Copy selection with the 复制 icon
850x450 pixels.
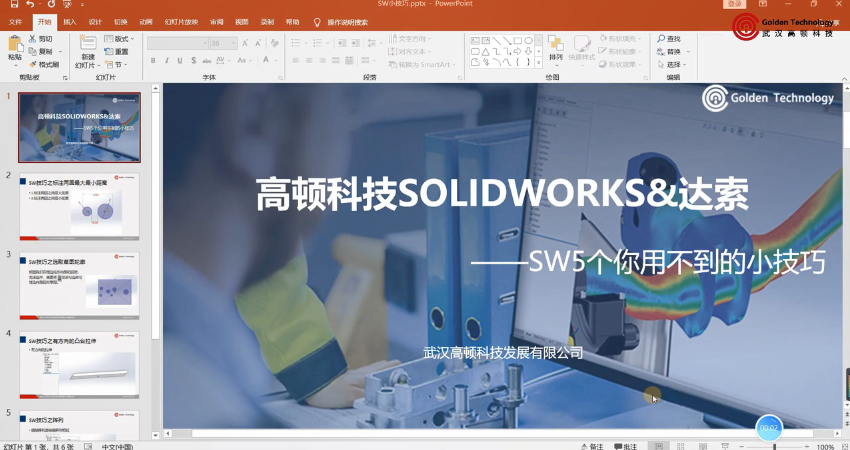tap(33, 52)
